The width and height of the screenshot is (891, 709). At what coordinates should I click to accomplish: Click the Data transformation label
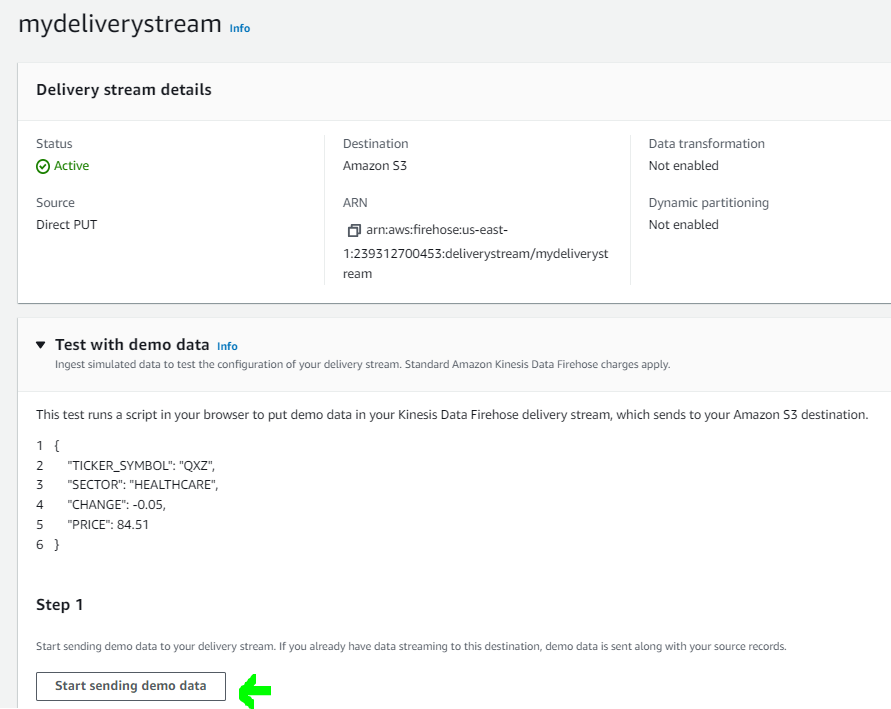tap(707, 144)
